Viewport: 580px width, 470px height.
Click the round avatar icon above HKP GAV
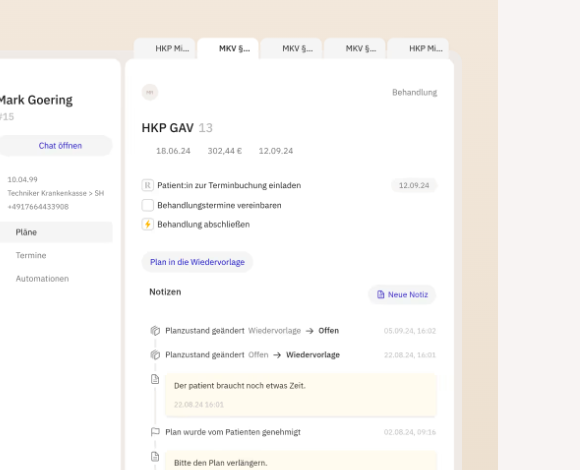[150, 92]
